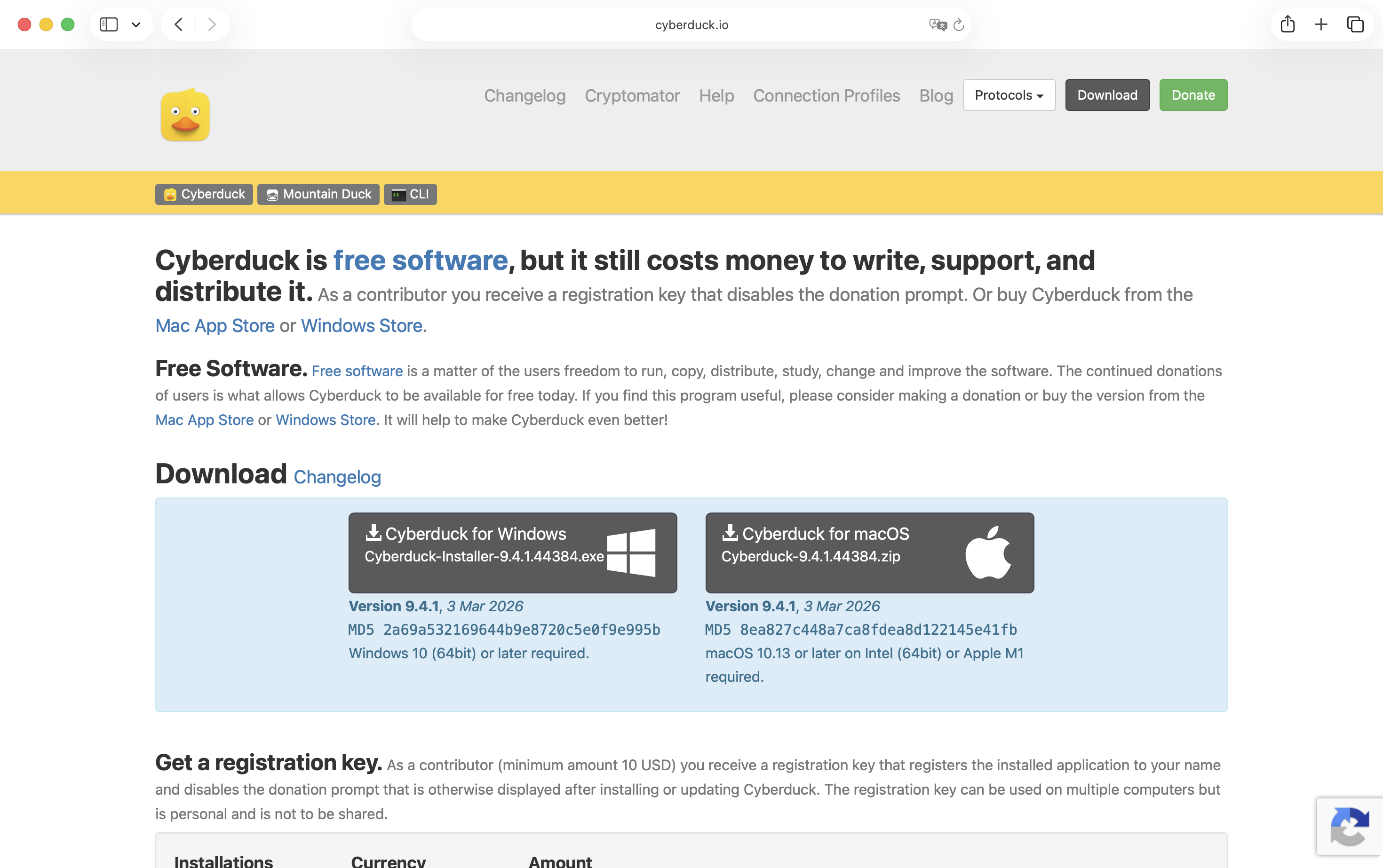Click the macOS 10.13 requirement text
The image size is (1383, 868).
pos(865,665)
